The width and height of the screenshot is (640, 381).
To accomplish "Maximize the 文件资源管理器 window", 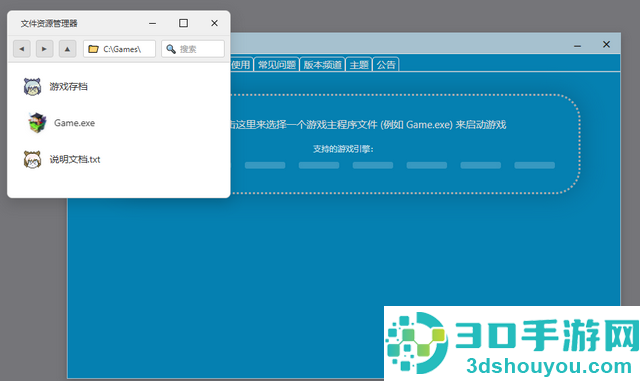I will click(183, 23).
